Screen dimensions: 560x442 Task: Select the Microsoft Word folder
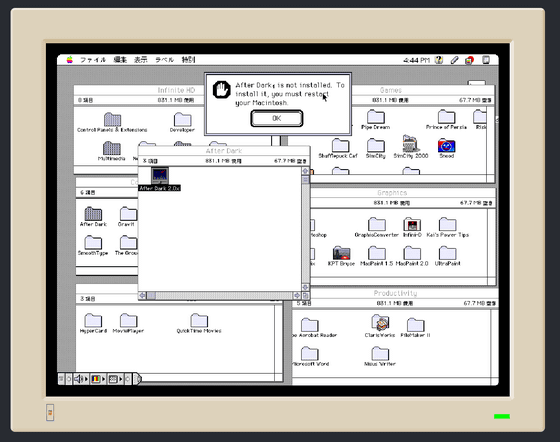pyautogui.click(x=310, y=356)
